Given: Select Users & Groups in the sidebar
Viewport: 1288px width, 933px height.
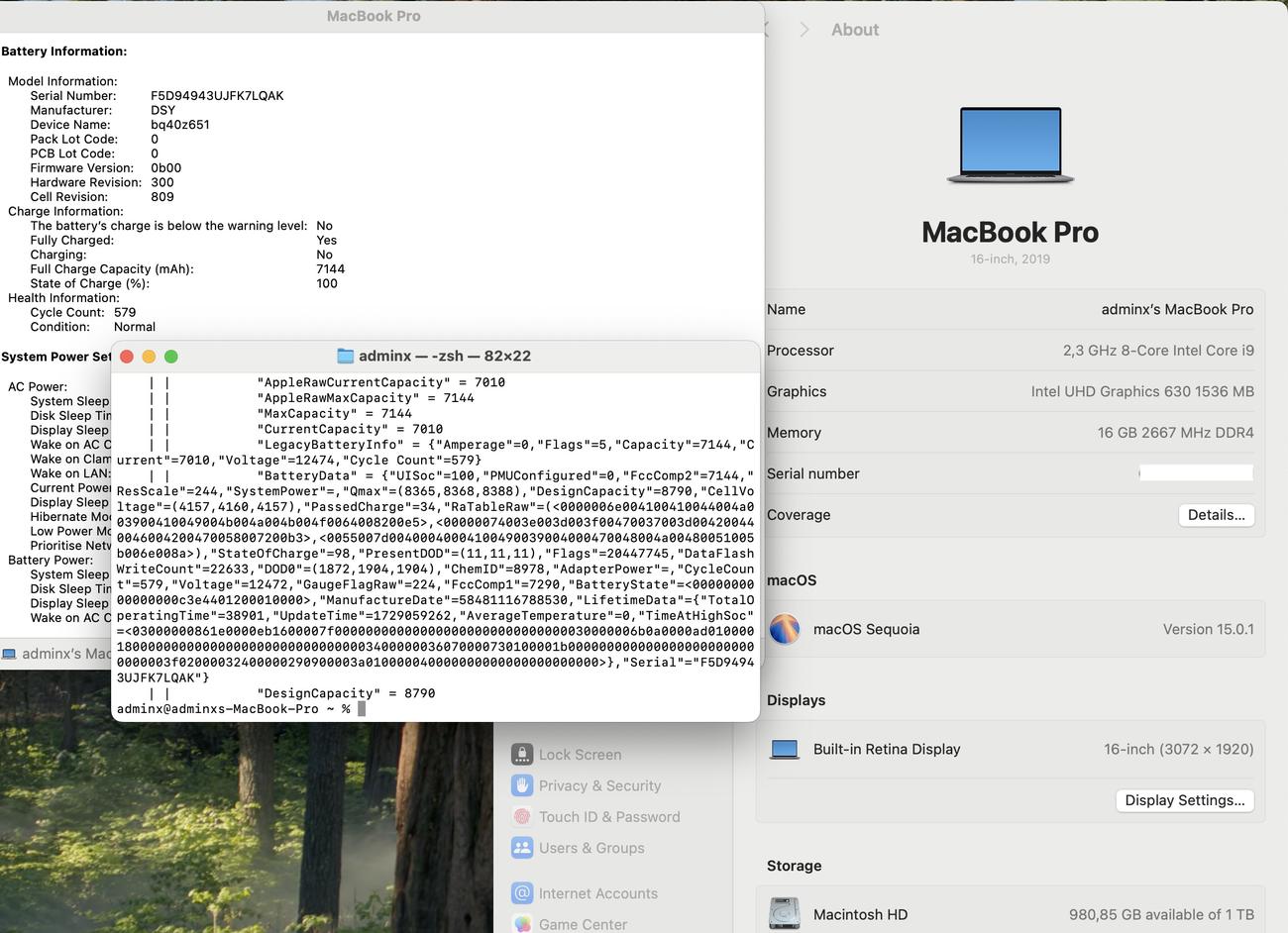Looking at the screenshot, I should pos(591,848).
